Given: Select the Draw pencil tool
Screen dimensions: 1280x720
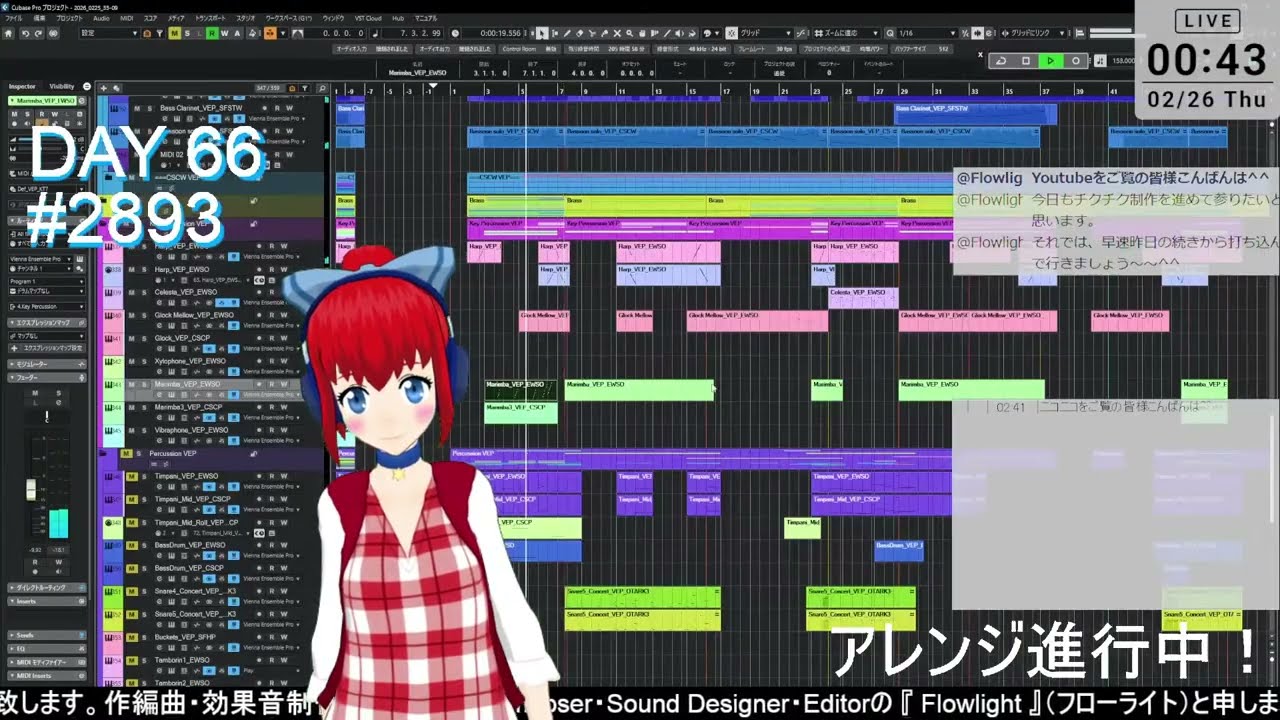Looking at the screenshot, I should pos(567,33).
